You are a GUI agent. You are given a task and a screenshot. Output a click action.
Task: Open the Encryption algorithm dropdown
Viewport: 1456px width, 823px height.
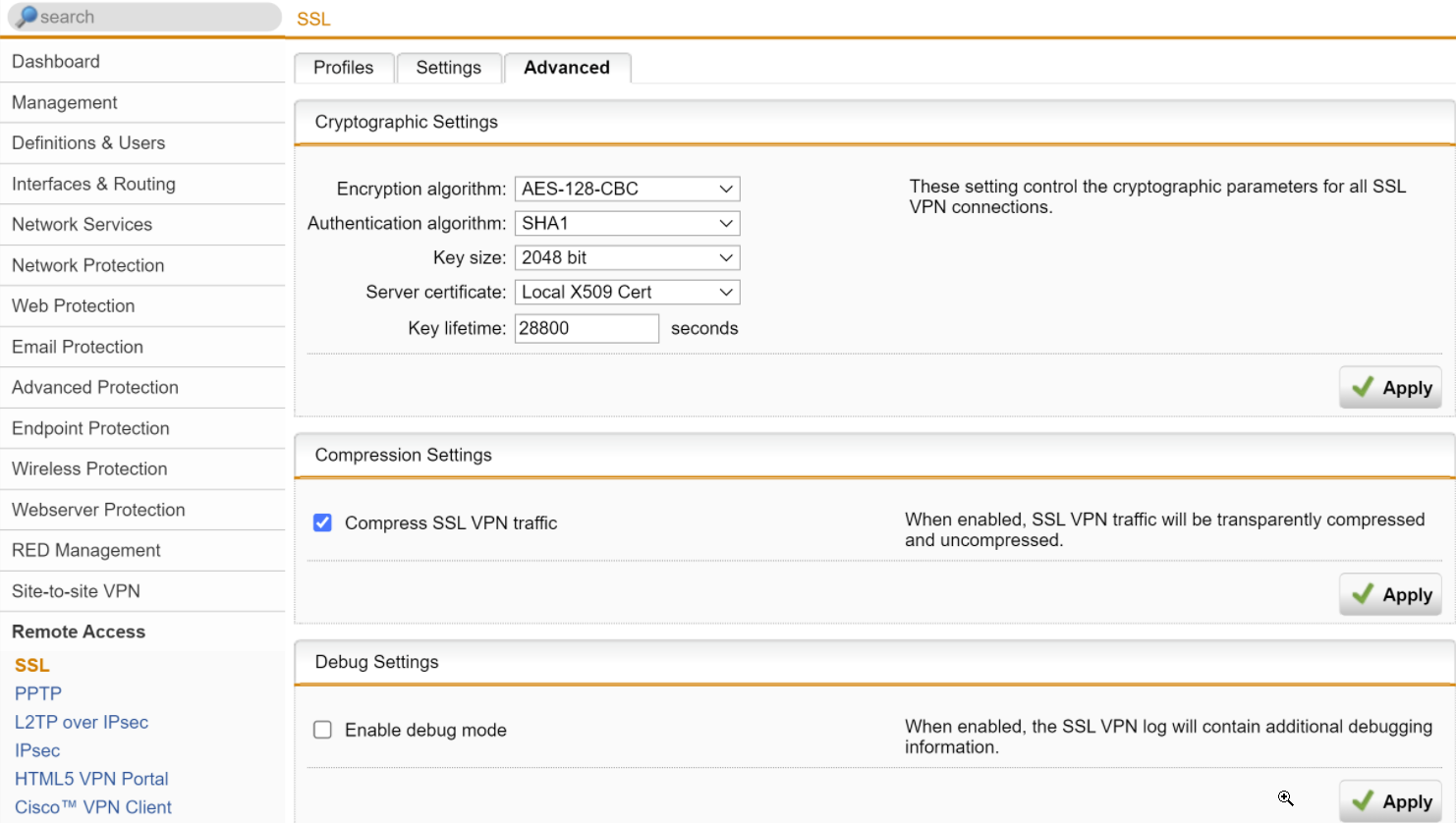(627, 189)
